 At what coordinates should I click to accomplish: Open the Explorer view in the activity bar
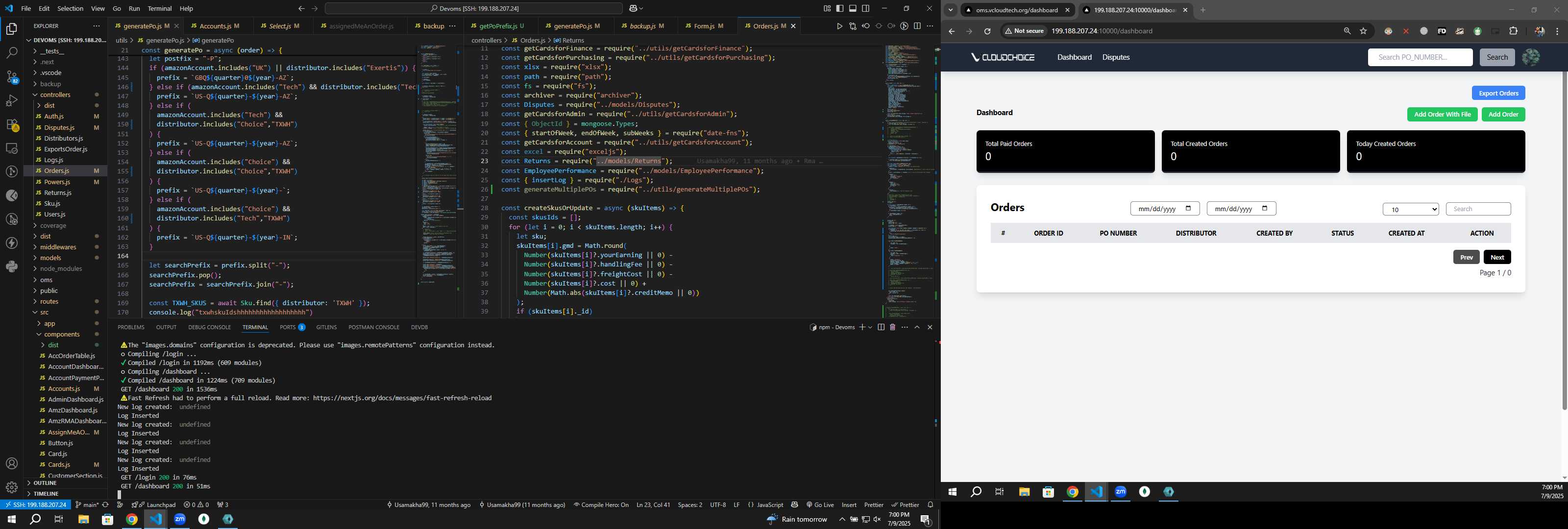[12, 28]
